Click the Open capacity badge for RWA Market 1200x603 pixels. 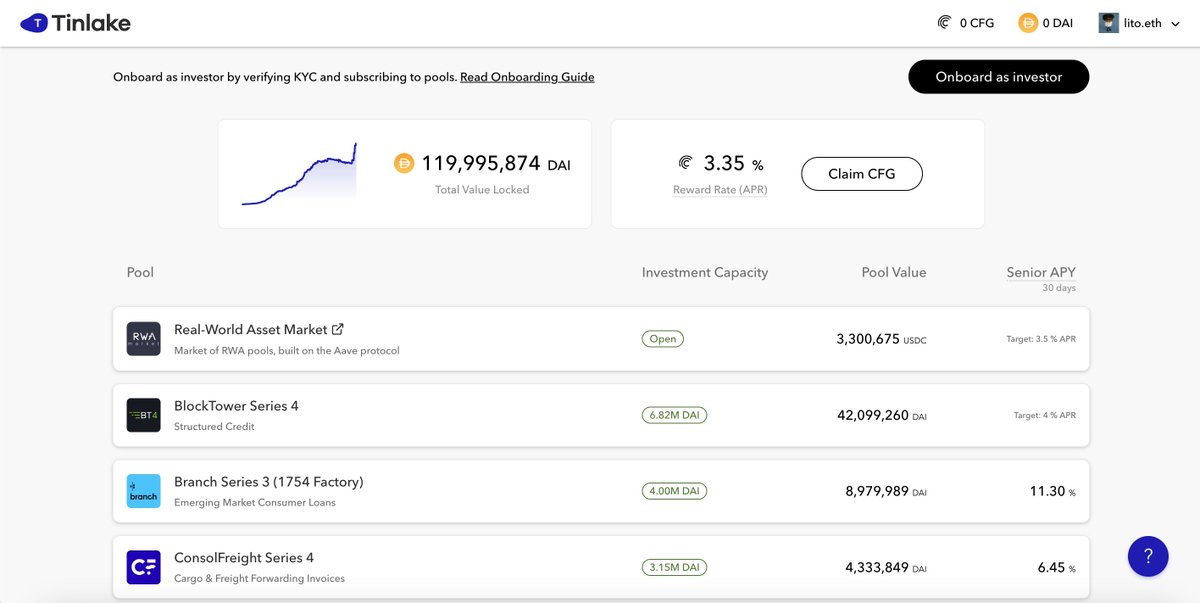click(x=663, y=339)
